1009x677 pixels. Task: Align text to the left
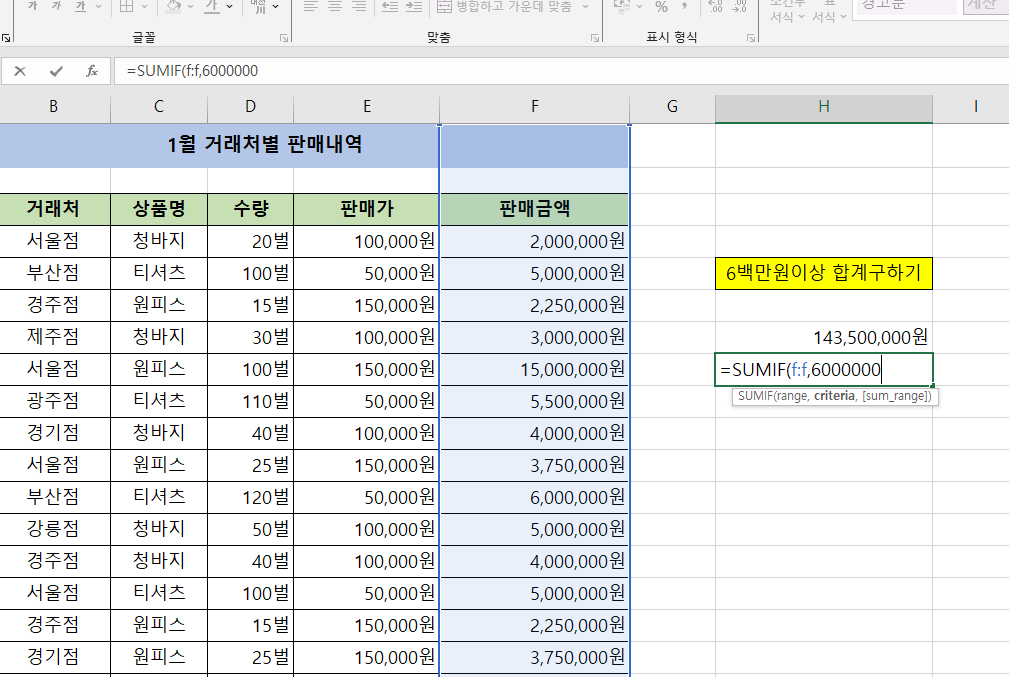[x=311, y=6]
